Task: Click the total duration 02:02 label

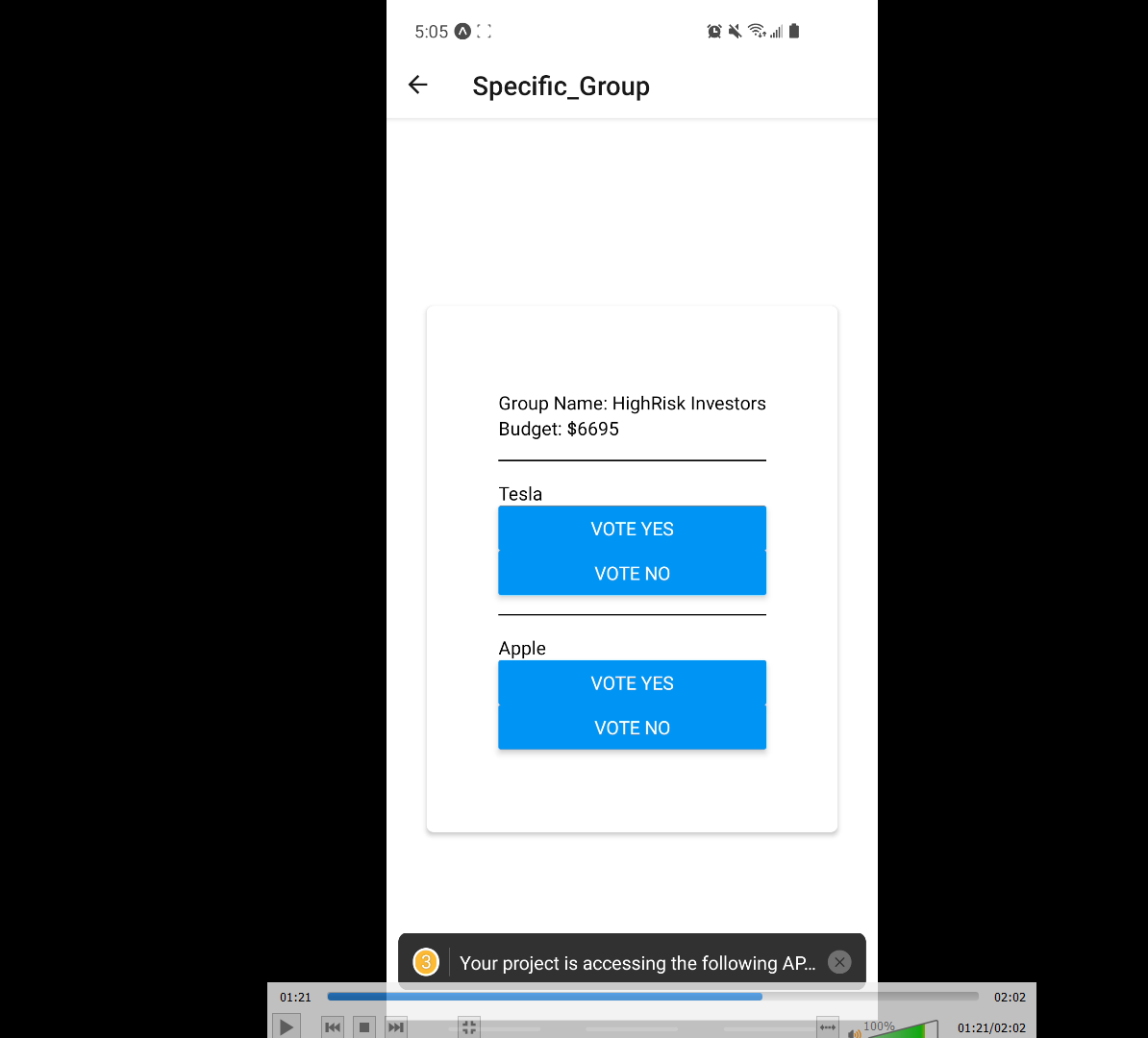Action: pos(1010,997)
